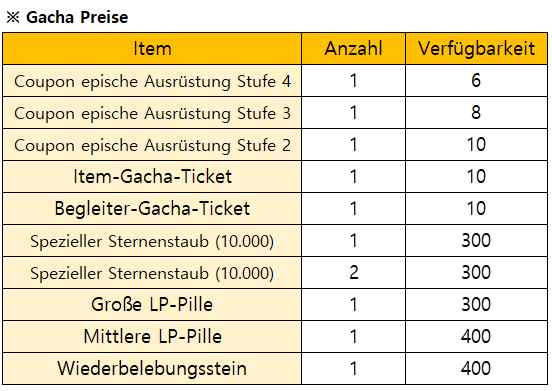Click the Verfügbarkeit column header
This screenshot has width=552, height=391.
pos(476,49)
